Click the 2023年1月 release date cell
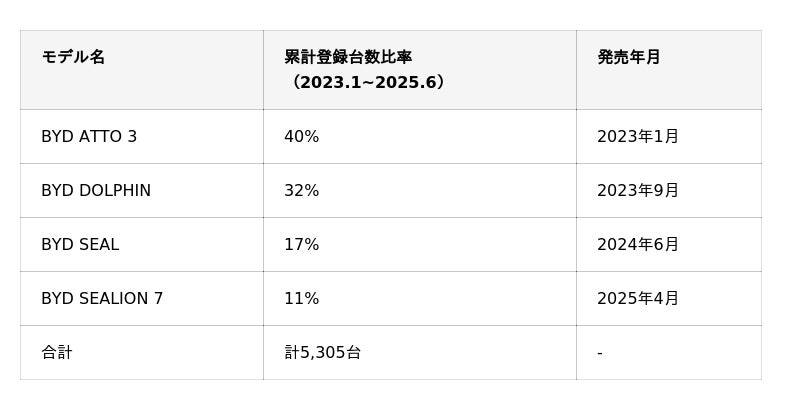Screen dimensions: 800x410 [x=637, y=137]
